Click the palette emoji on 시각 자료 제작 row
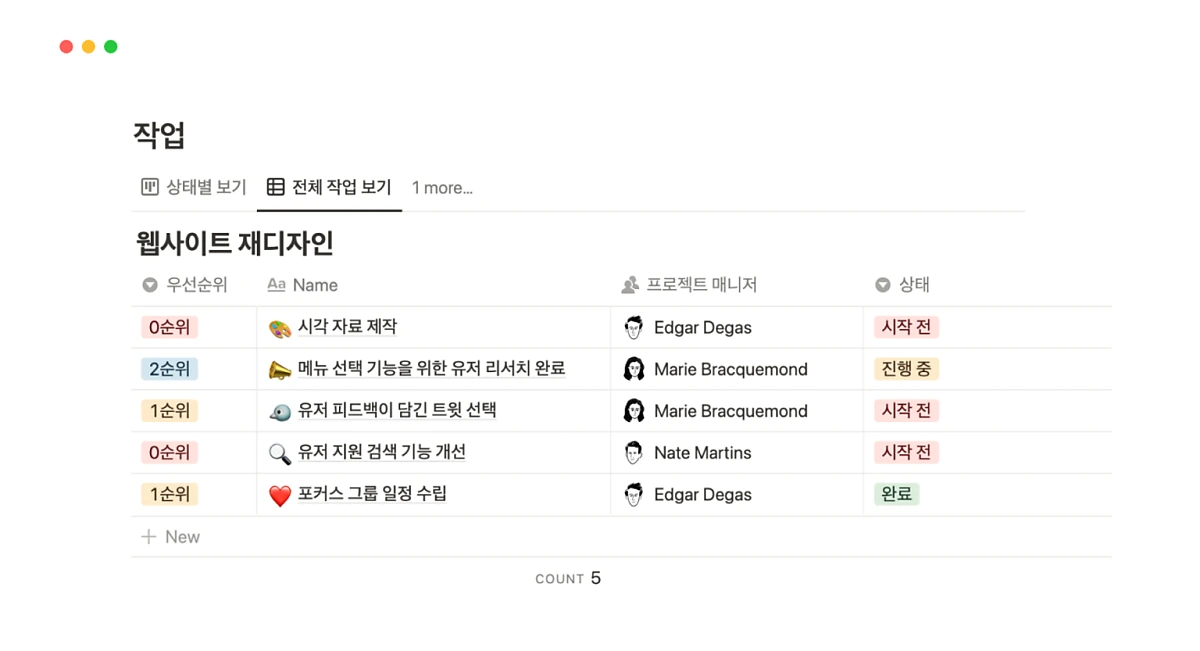The height and width of the screenshot is (651, 1200). 280,327
